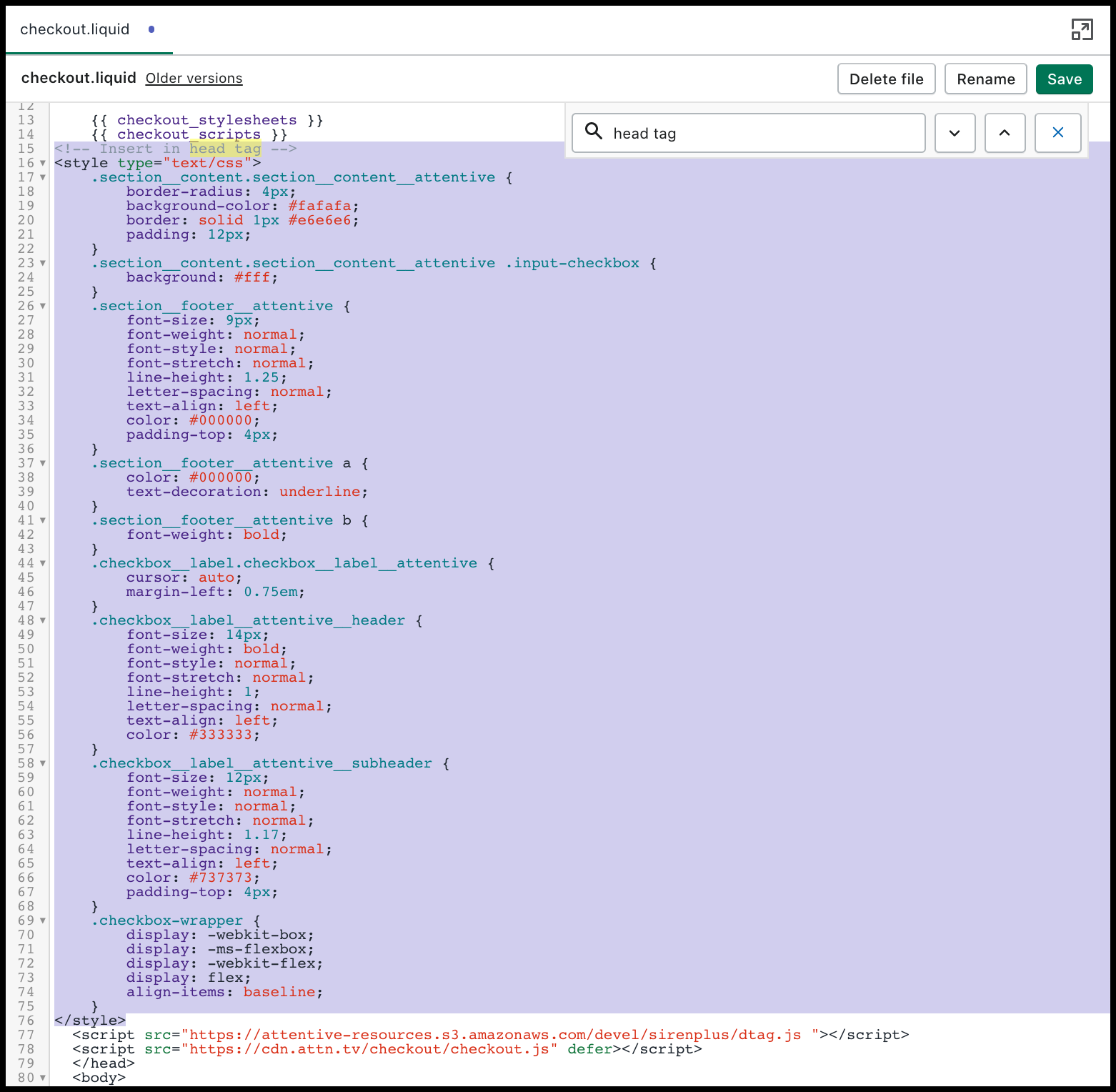This screenshot has height=1092, width=1116.
Task: Save the checkout.liquid file
Action: coord(1064,79)
